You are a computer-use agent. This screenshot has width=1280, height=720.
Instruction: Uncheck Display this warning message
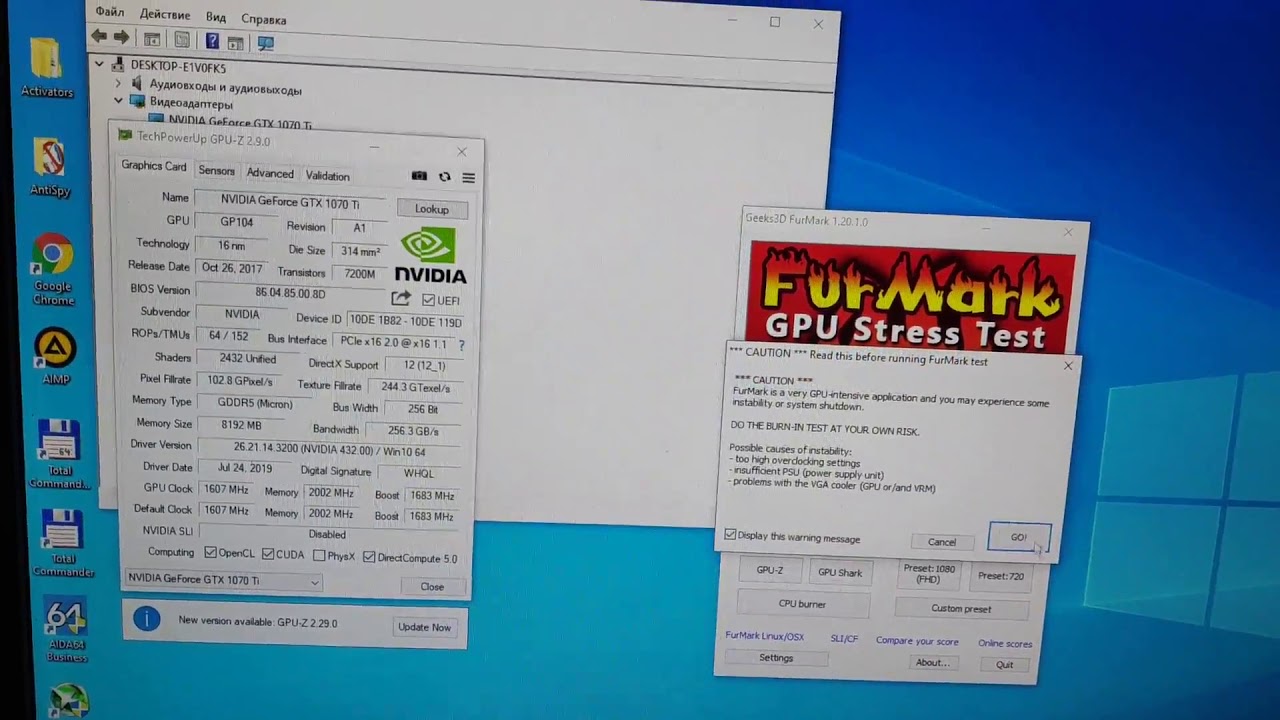pyautogui.click(x=730, y=535)
